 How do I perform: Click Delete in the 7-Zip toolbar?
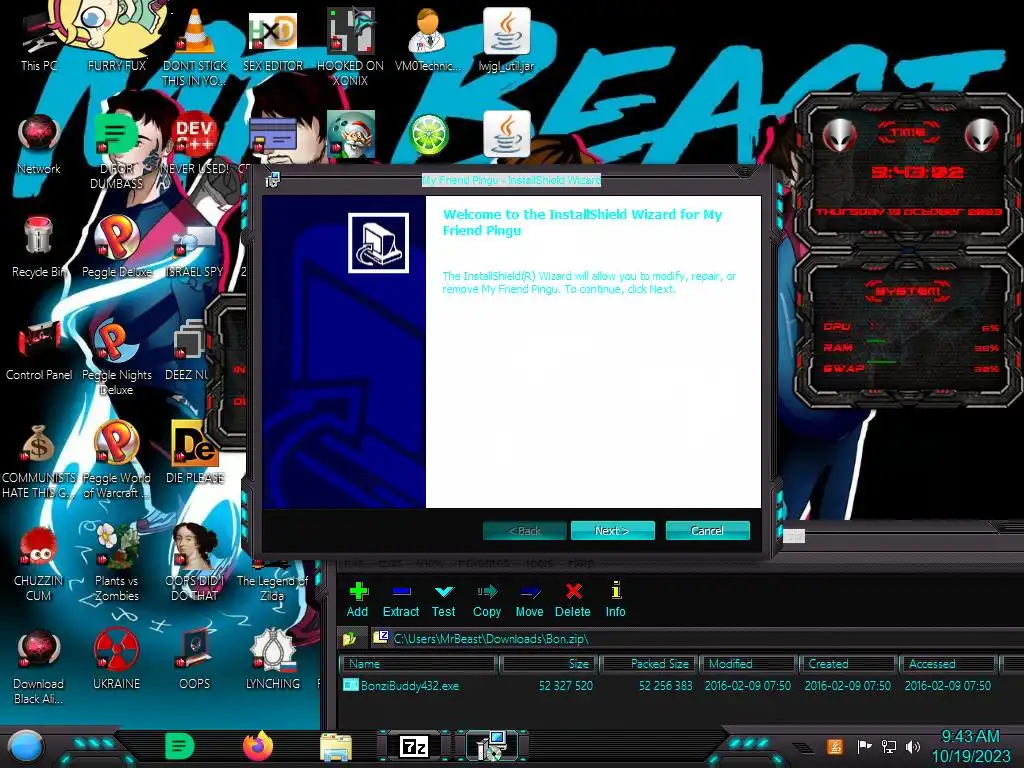(573, 600)
